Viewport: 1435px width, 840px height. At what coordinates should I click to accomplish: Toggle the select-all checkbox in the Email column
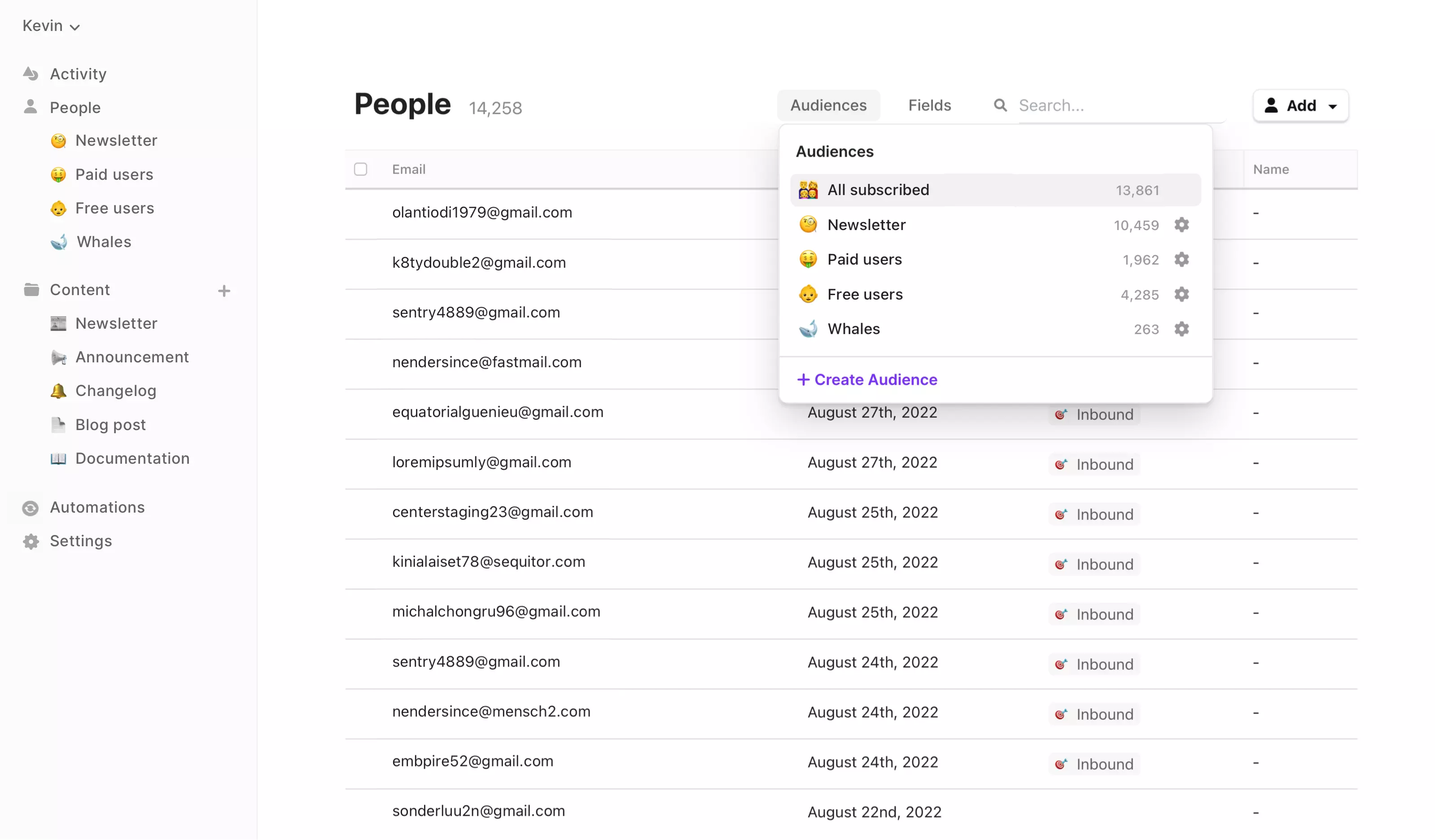click(361, 169)
